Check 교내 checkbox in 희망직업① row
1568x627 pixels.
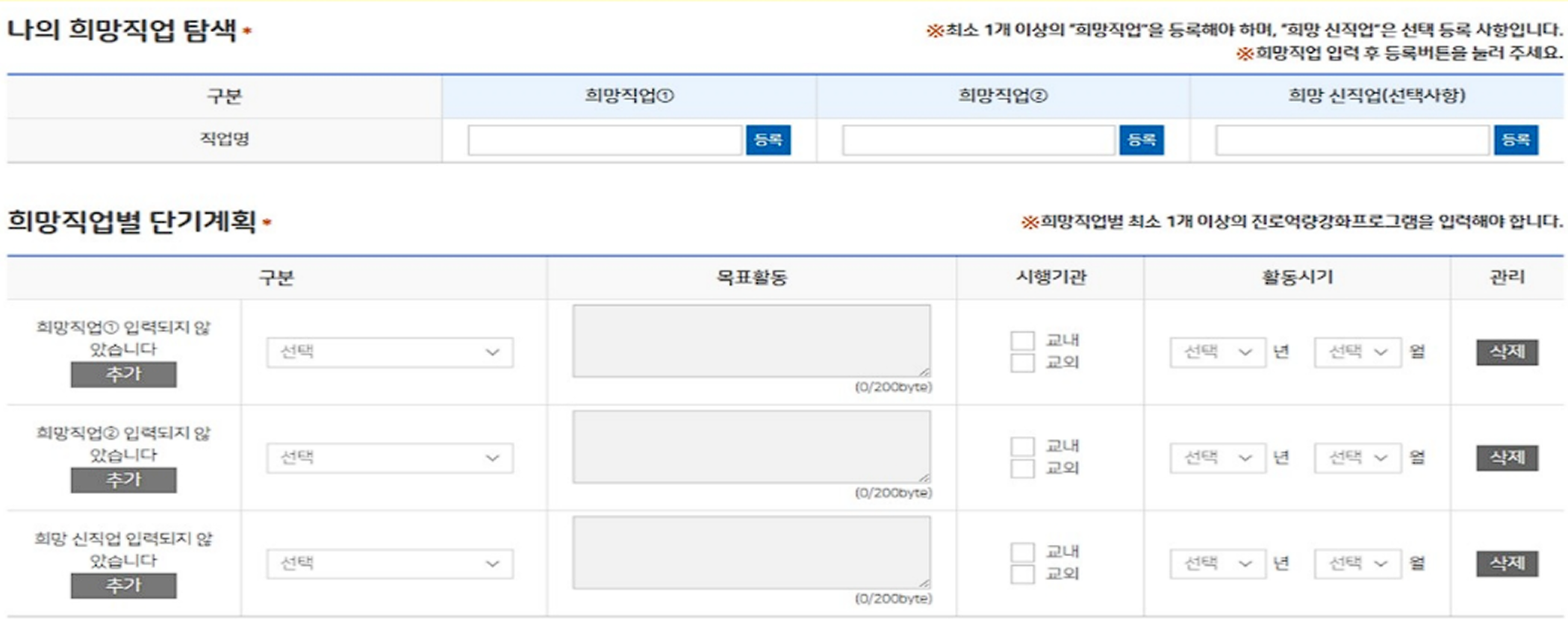1022,340
